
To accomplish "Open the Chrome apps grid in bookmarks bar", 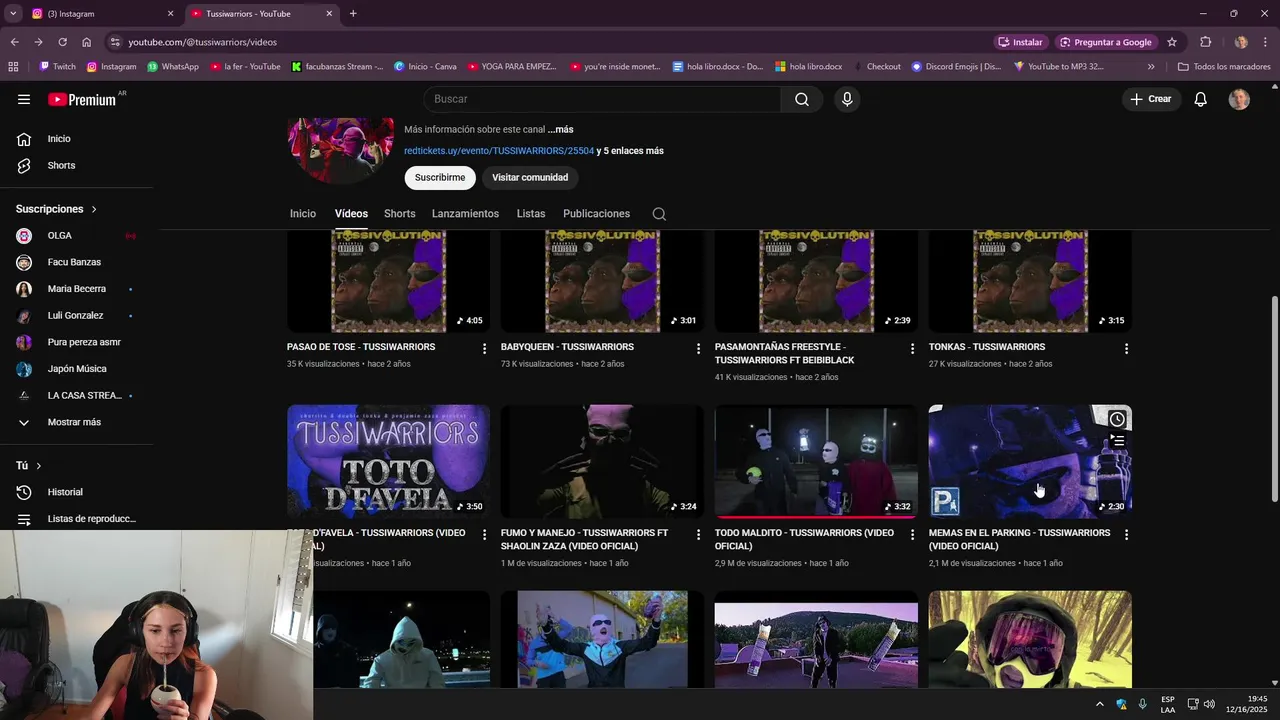I will 13,66.
